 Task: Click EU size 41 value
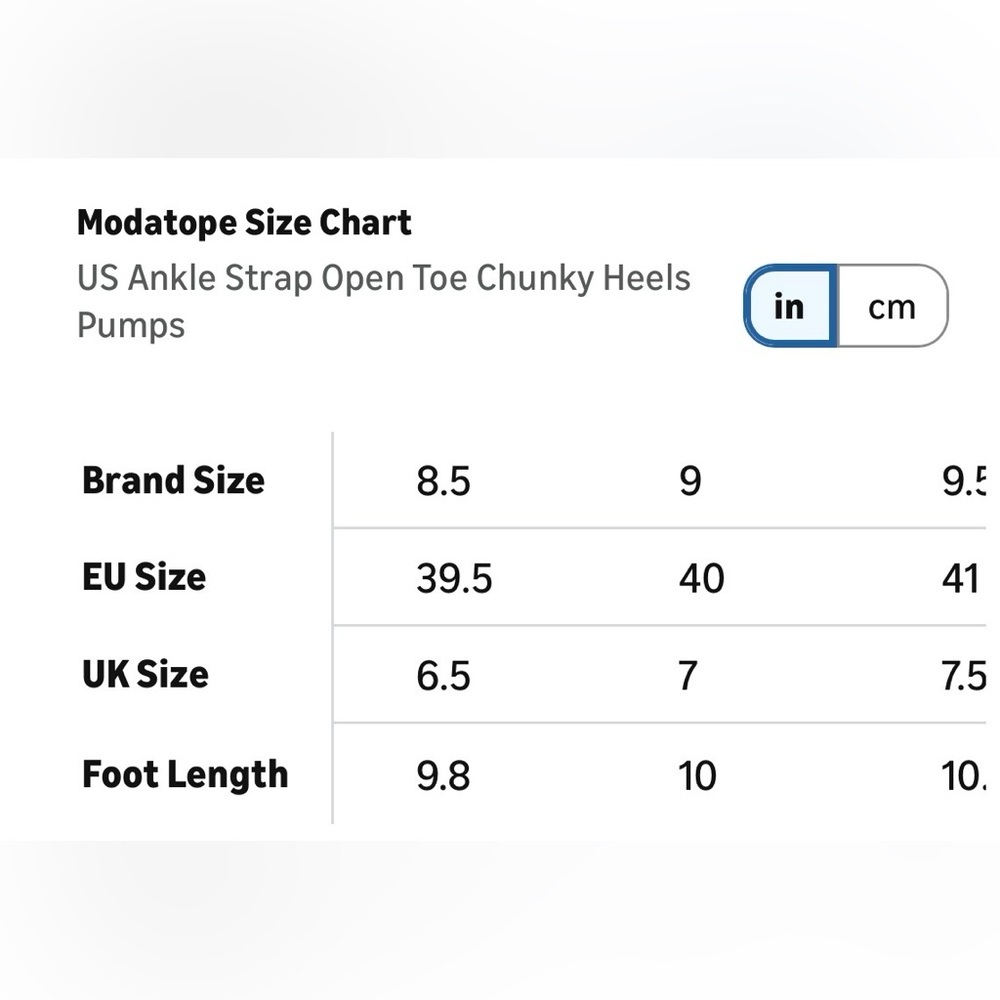pyautogui.click(x=960, y=578)
